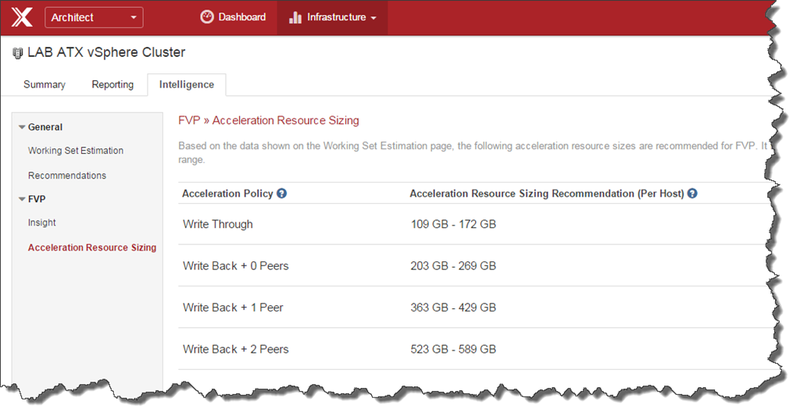The image size is (800, 416).
Task: Switch to the Summary tab
Action: click(x=44, y=84)
